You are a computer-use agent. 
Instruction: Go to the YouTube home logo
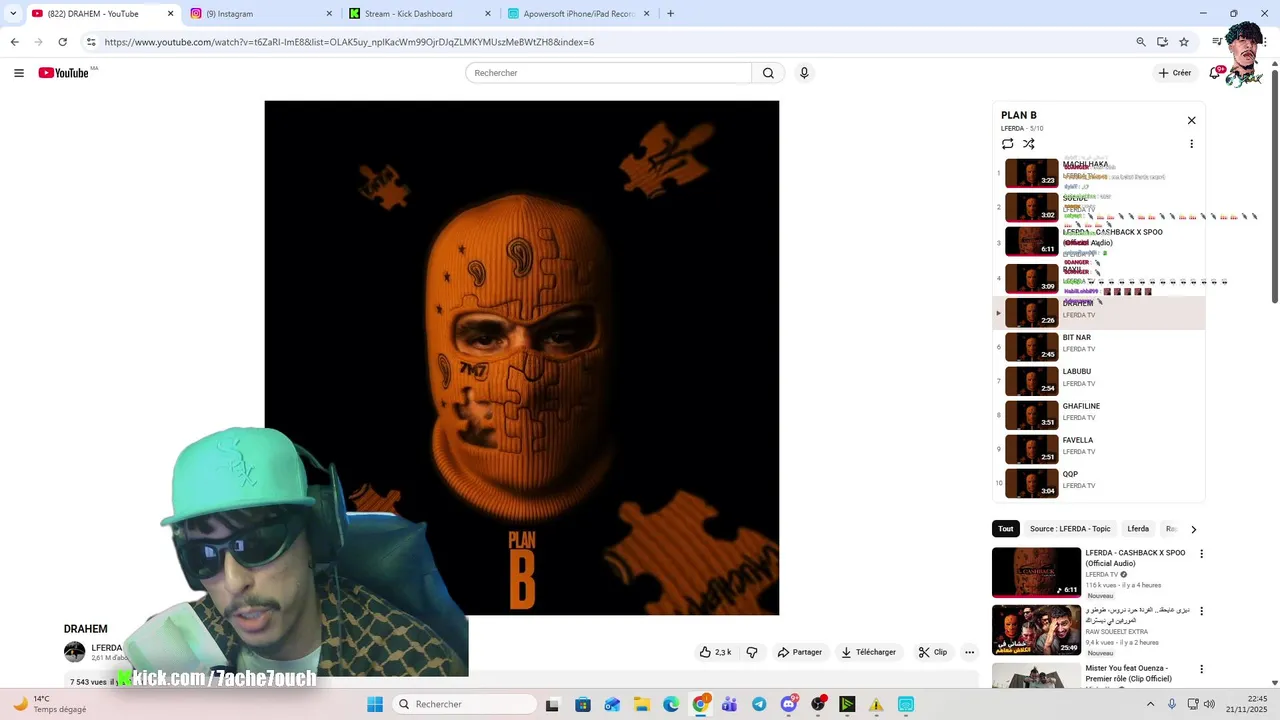pyautogui.click(x=64, y=73)
